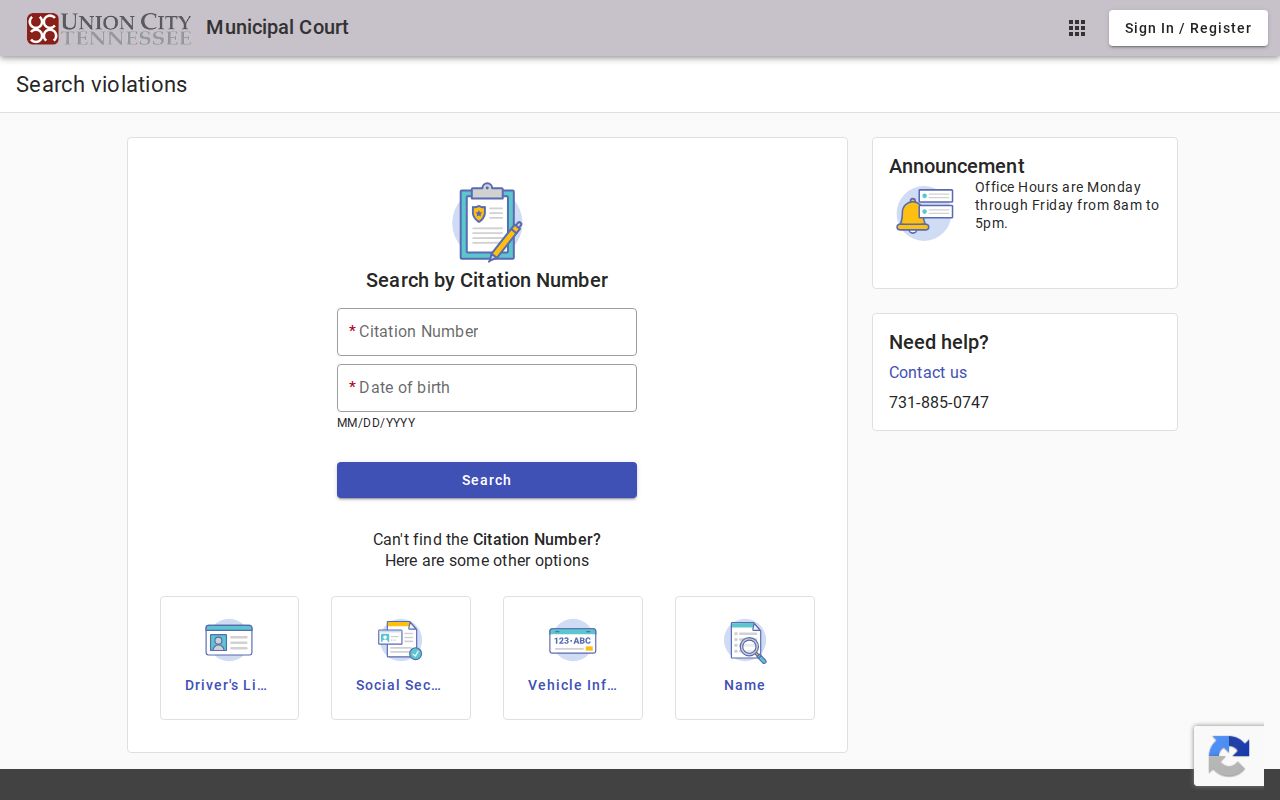Choose the Social Security search icon

[x=400, y=640]
